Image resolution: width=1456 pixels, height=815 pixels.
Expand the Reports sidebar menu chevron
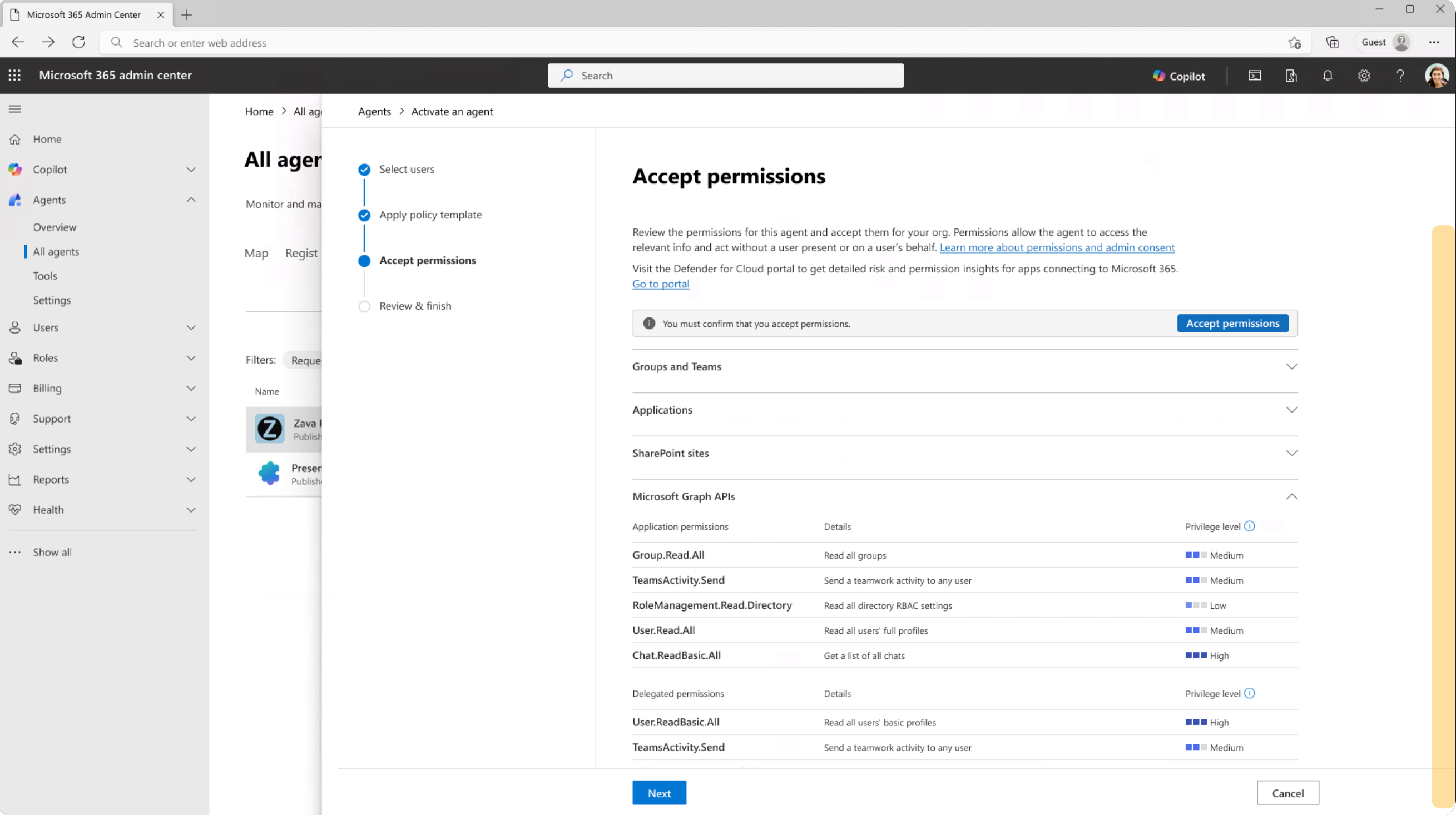pos(191,480)
